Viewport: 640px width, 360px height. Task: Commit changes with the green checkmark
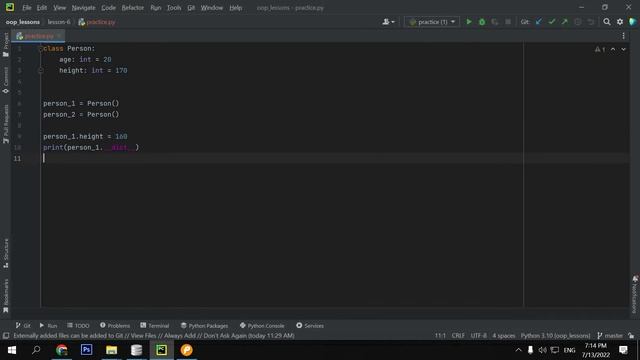click(x=552, y=22)
